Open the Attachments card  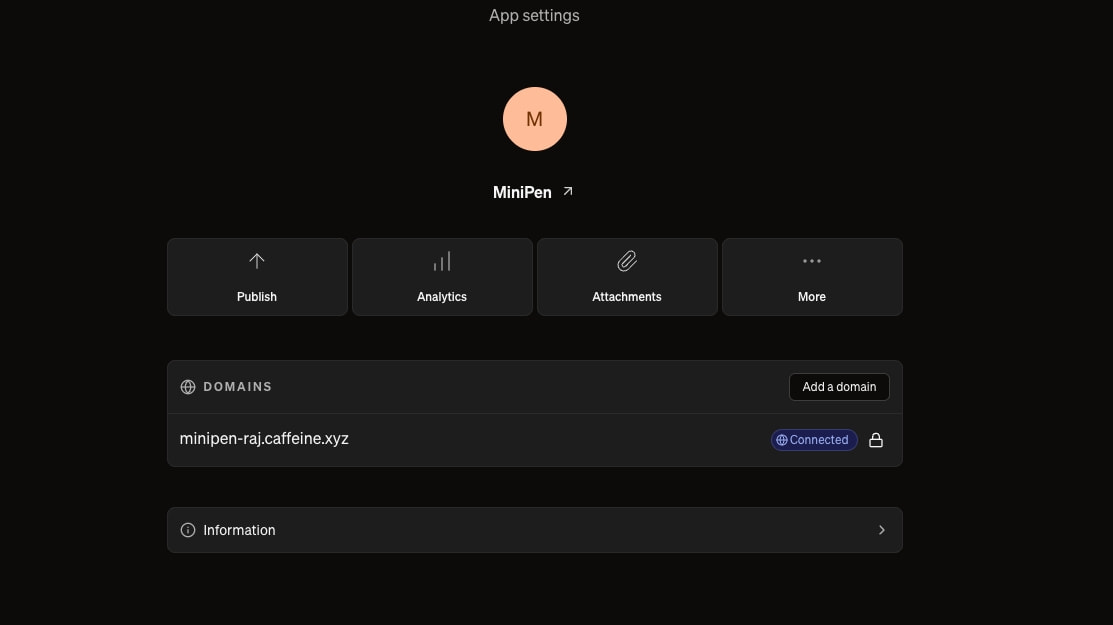pos(627,277)
